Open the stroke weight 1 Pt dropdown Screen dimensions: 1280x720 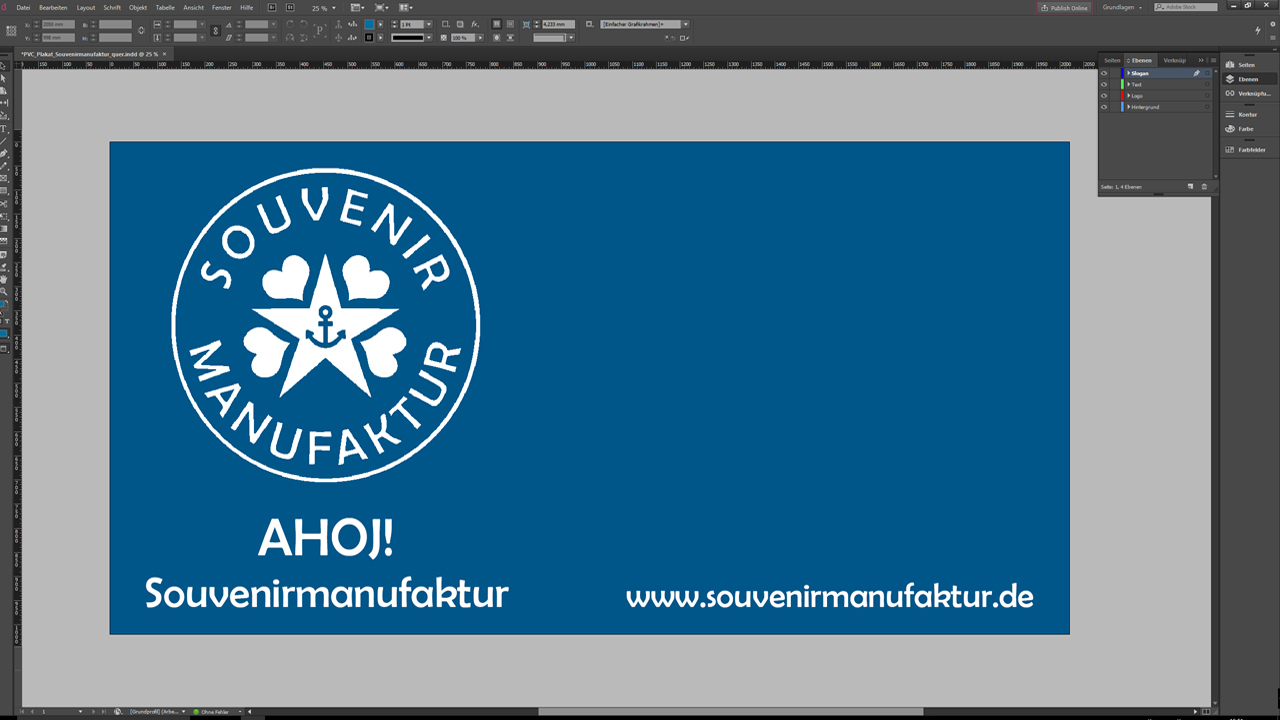pyautogui.click(x=429, y=24)
